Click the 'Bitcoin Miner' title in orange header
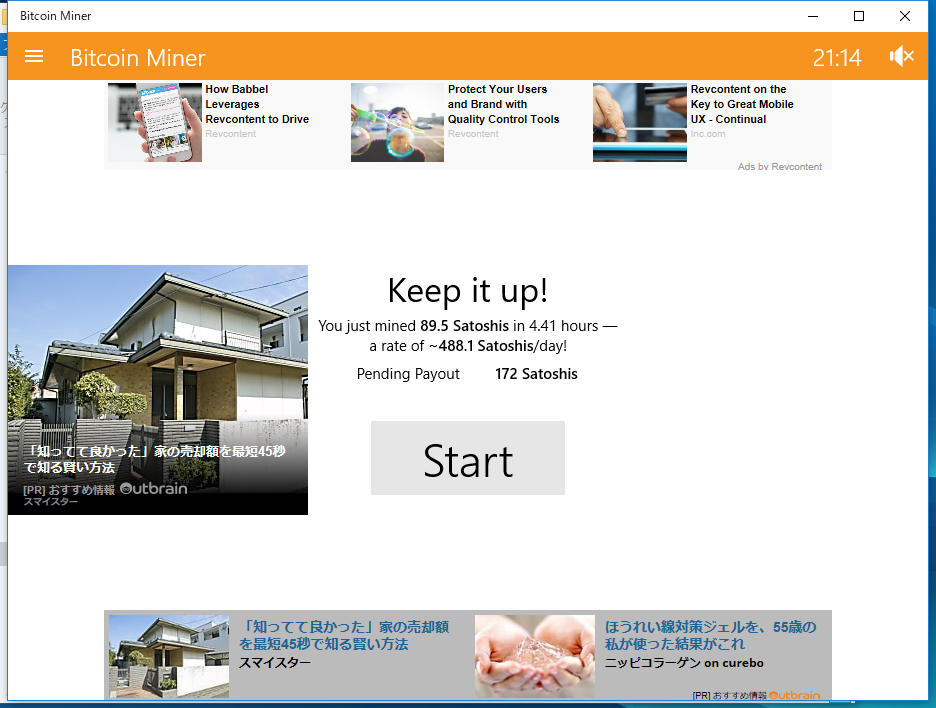 [138, 58]
